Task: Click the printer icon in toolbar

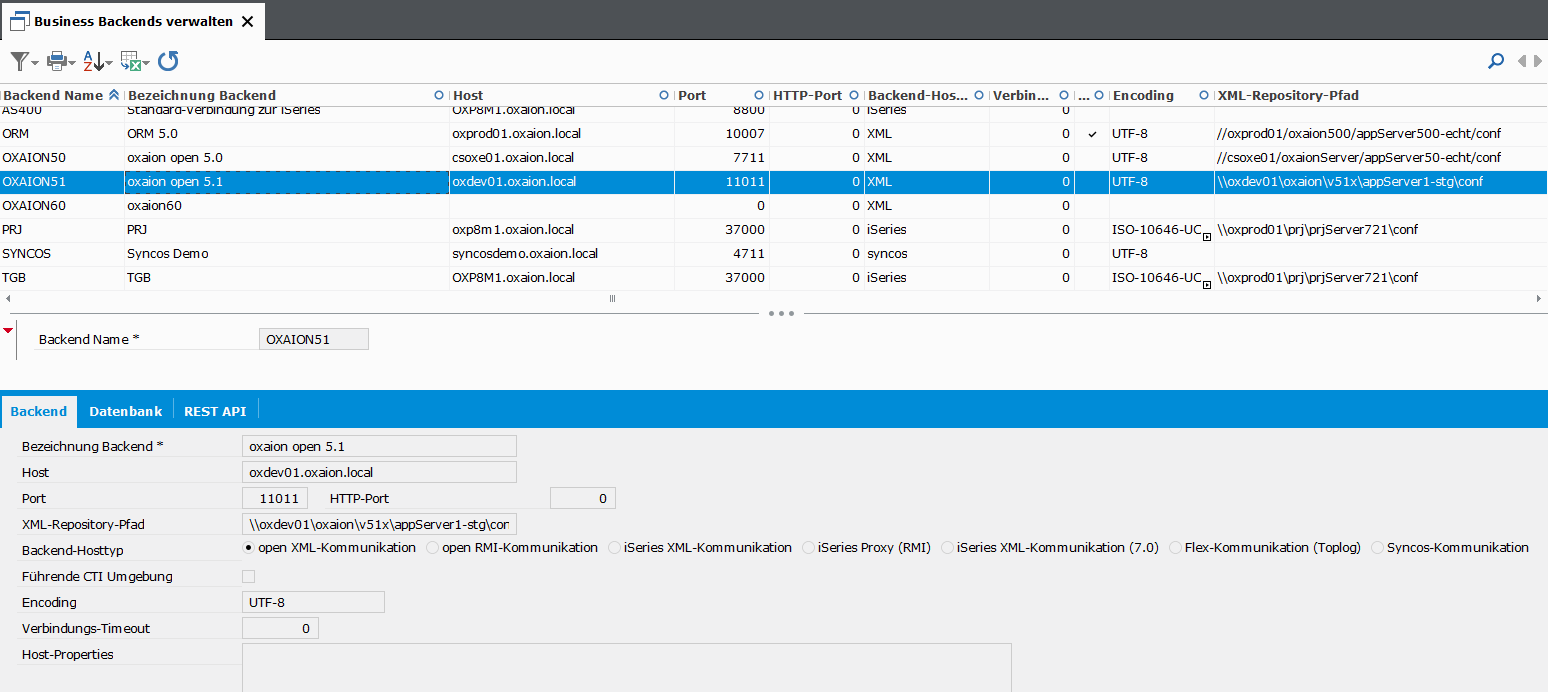Action: coord(56,62)
